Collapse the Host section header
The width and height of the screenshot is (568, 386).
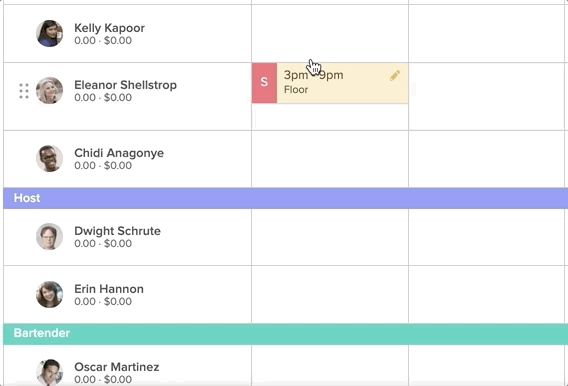[285, 198]
